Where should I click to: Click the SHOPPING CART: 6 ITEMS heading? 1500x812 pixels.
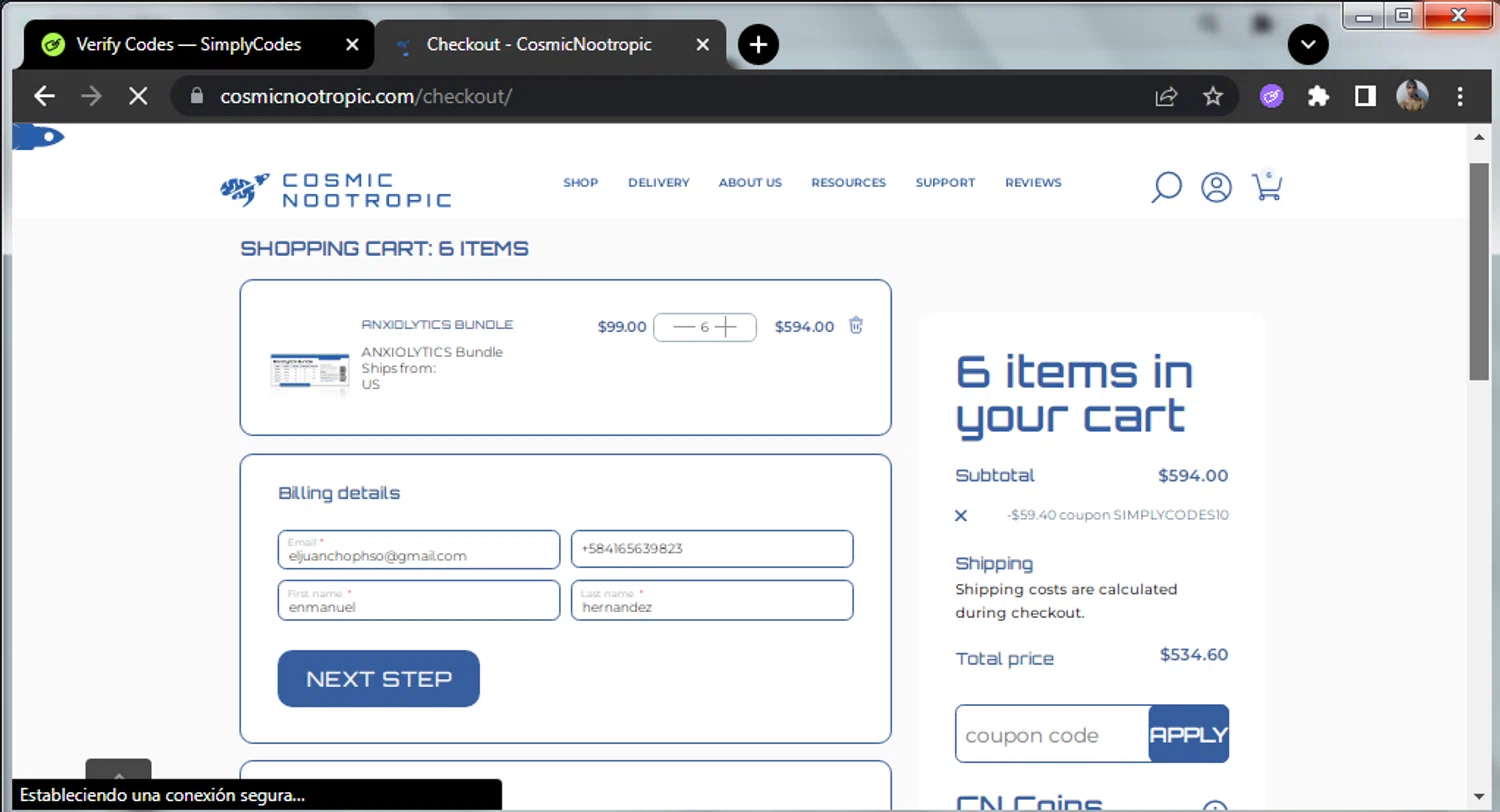click(385, 249)
